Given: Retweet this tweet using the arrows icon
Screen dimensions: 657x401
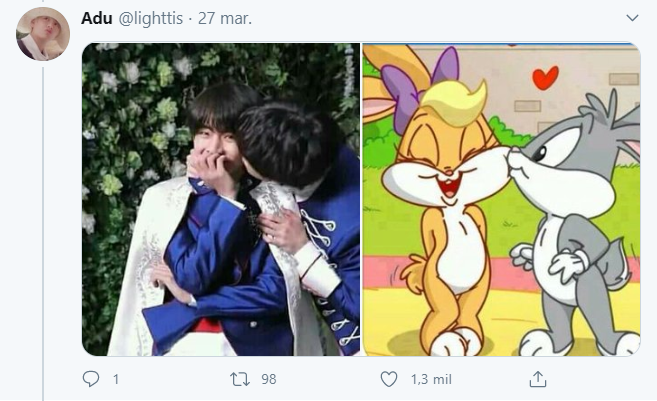Looking at the screenshot, I should tap(240, 379).
